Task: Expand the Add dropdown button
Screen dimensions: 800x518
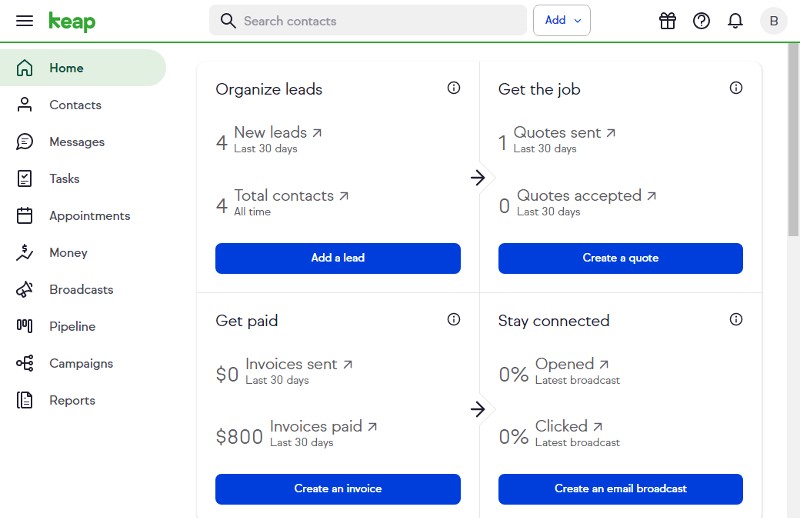Action: click(x=562, y=21)
